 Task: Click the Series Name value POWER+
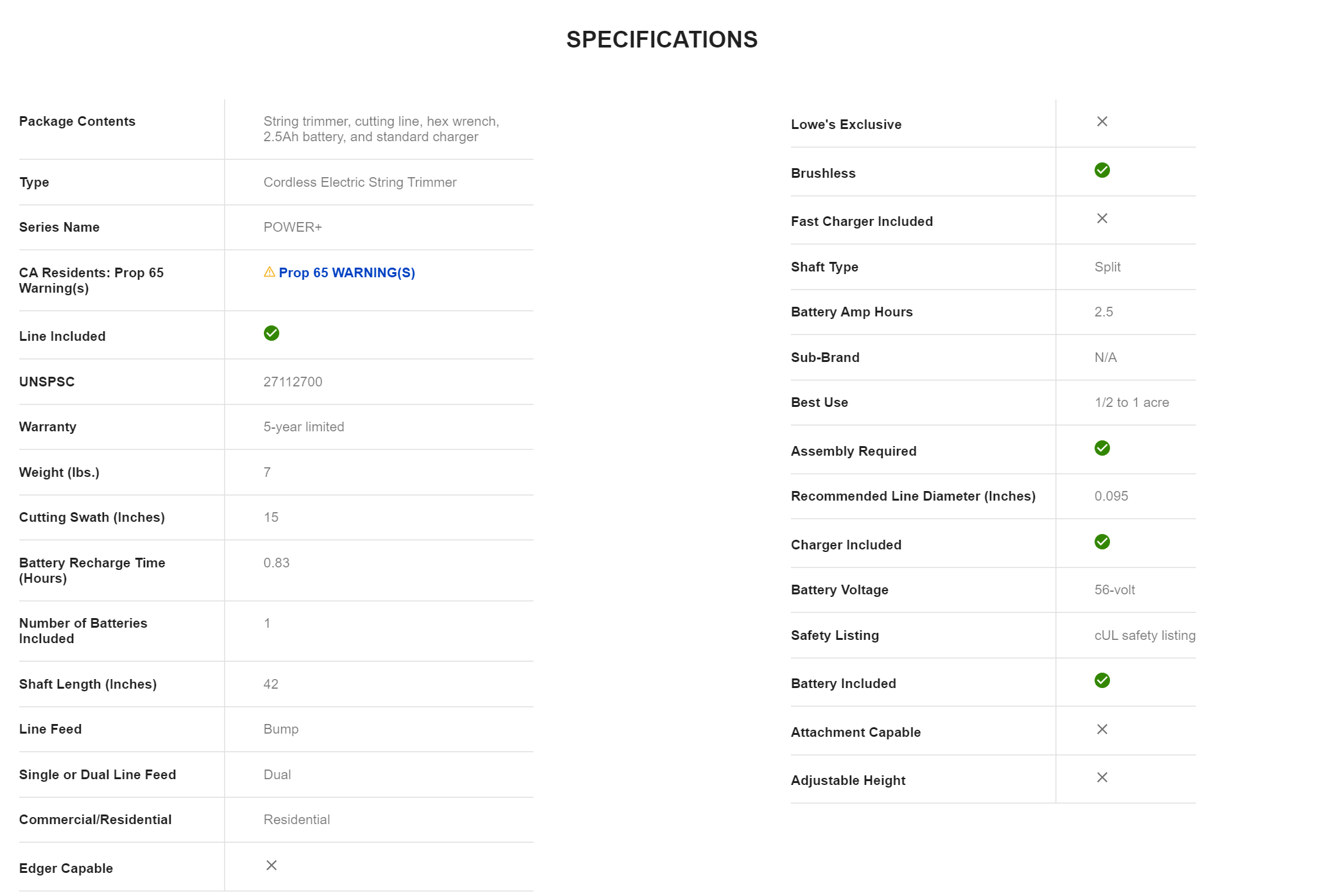pos(293,227)
